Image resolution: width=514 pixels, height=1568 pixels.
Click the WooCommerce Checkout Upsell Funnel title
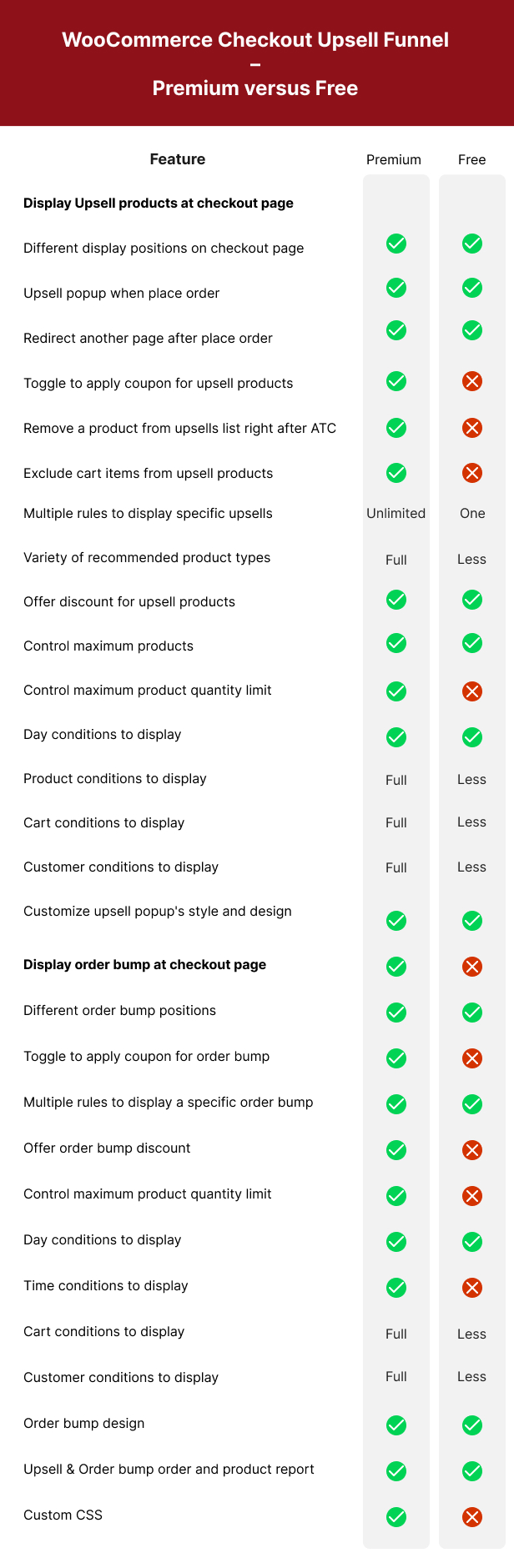coord(255,40)
